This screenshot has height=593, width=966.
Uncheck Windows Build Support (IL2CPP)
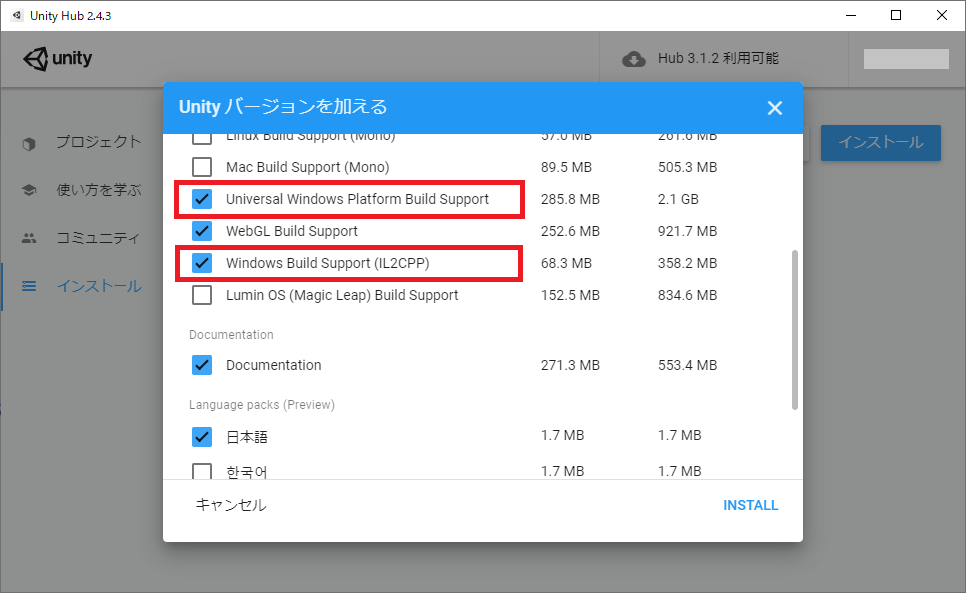(x=202, y=263)
